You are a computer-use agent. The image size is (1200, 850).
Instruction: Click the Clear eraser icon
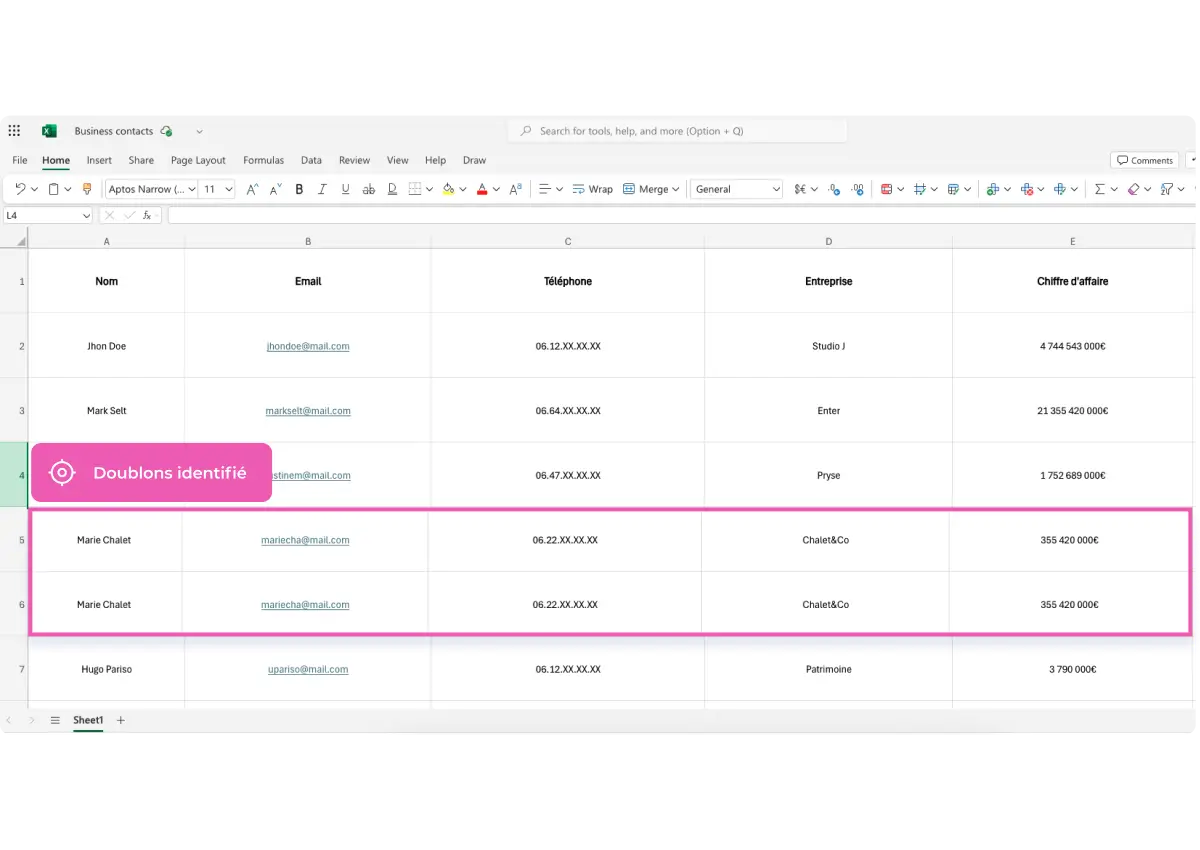(x=1133, y=189)
